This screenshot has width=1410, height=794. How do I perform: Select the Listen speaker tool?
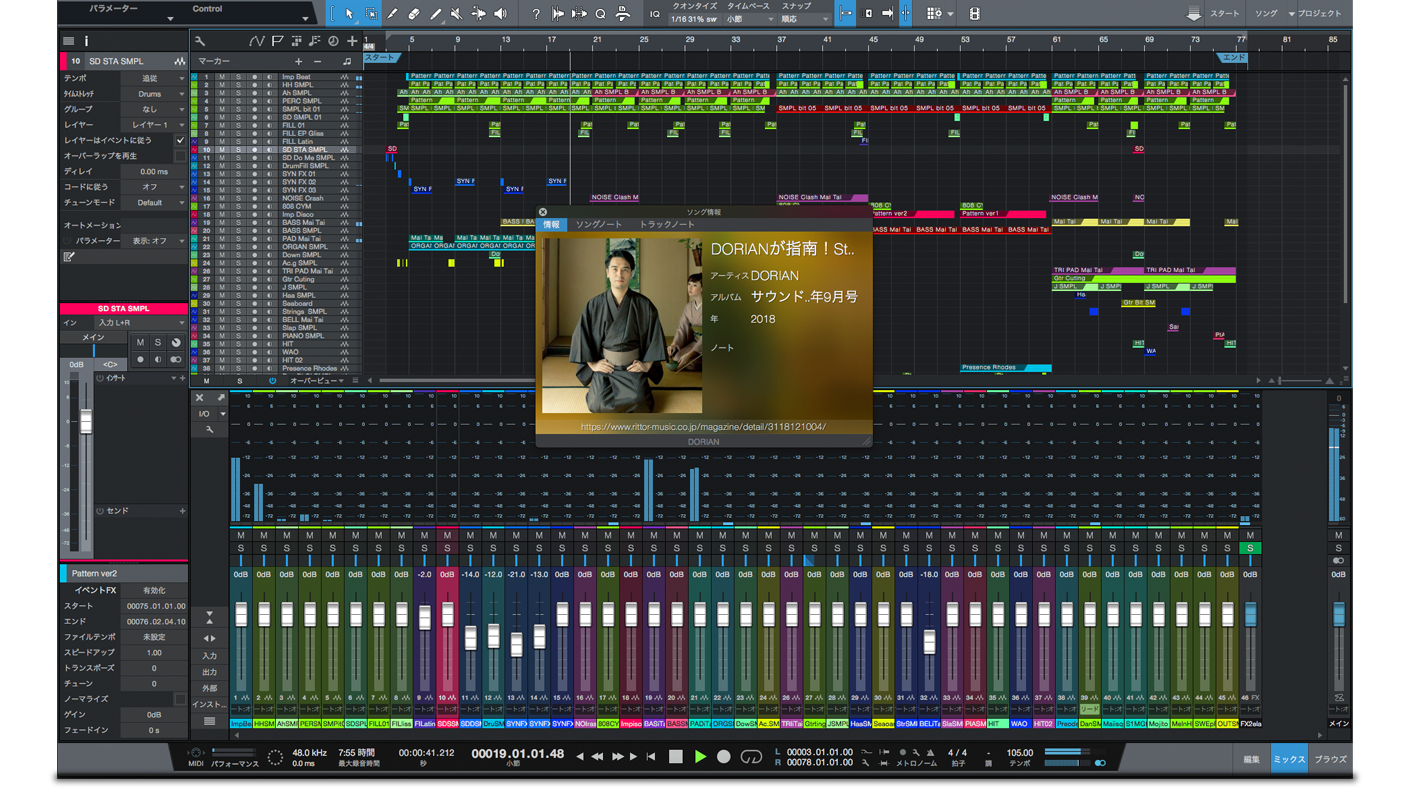pyautogui.click(x=500, y=13)
